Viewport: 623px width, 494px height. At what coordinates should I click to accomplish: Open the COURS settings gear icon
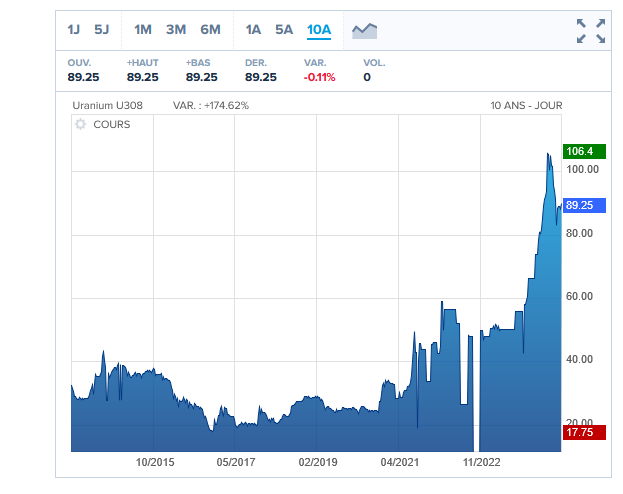click(x=80, y=124)
